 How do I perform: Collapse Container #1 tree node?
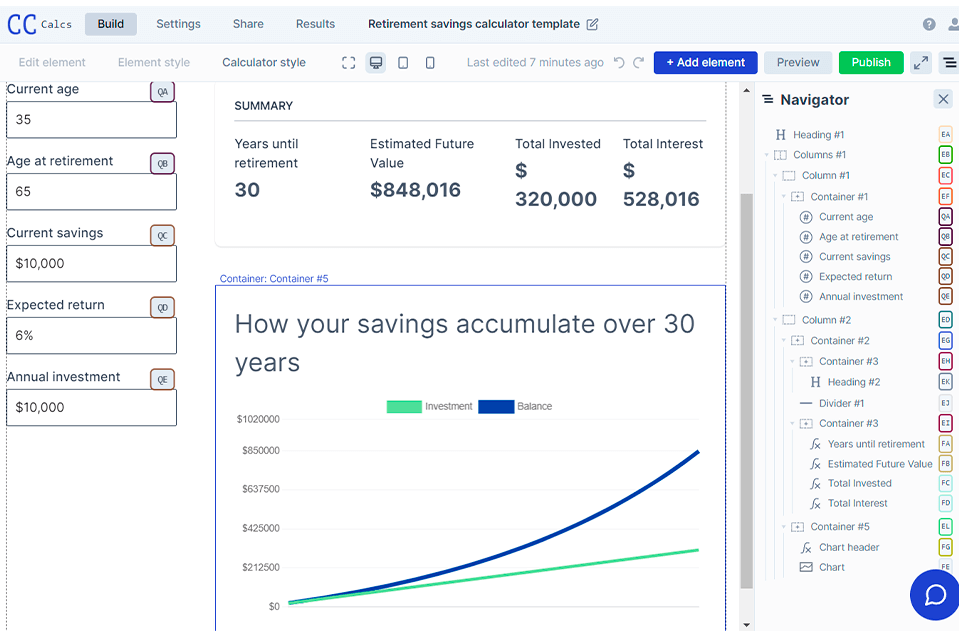coord(784,197)
